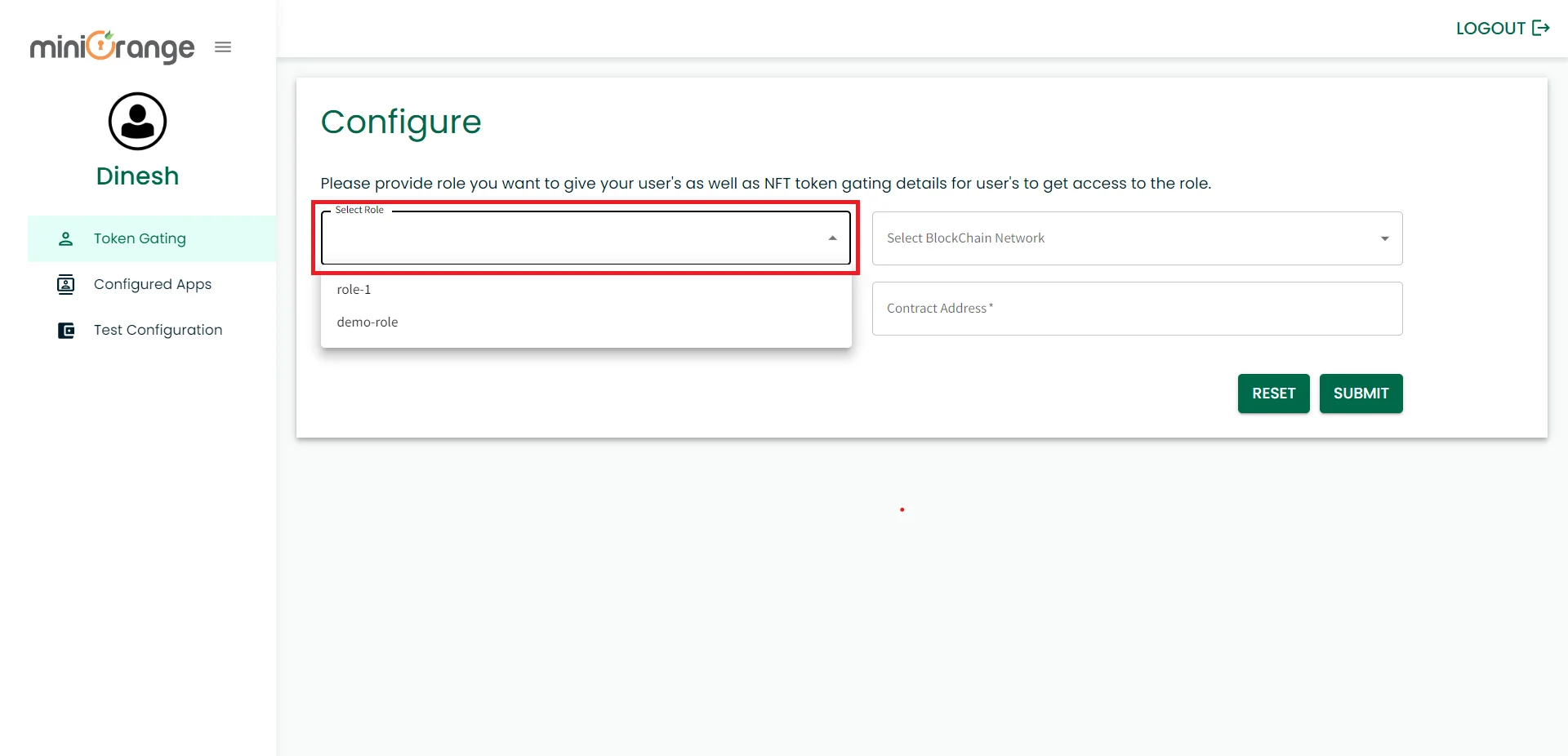1568x756 pixels.
Task: Click the Configured Apps sidebar icon
Action: point(66,284)
